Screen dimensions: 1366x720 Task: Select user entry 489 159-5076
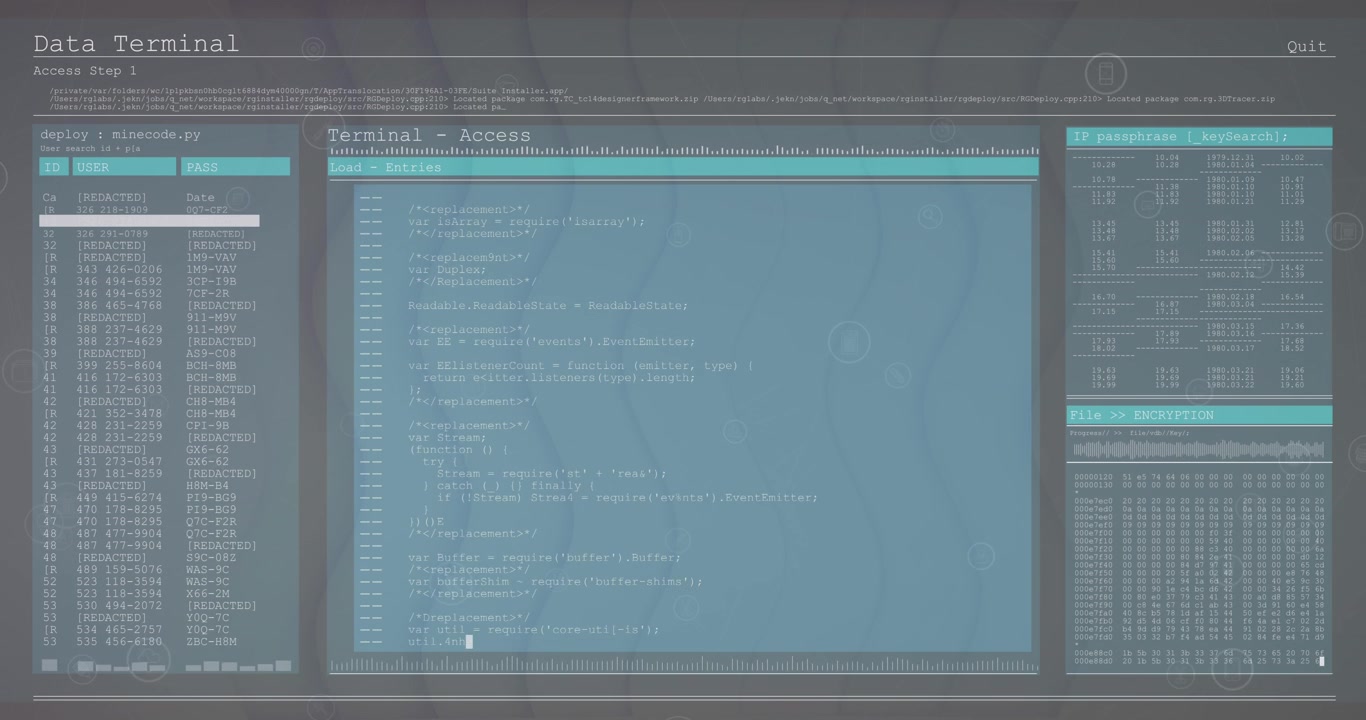point(119,570)
